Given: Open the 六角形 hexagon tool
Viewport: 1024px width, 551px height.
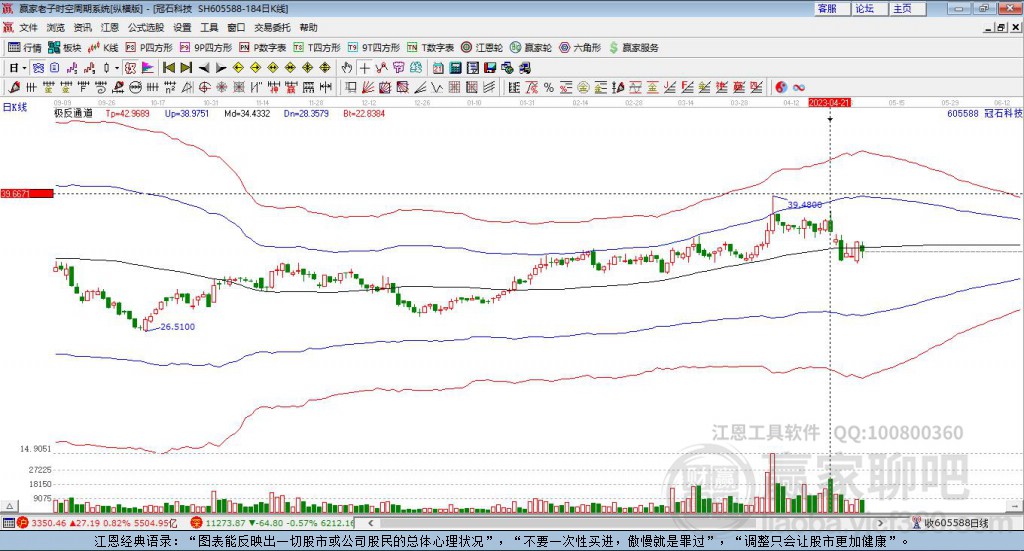Looking at the screenshot, I should [580, 48].
